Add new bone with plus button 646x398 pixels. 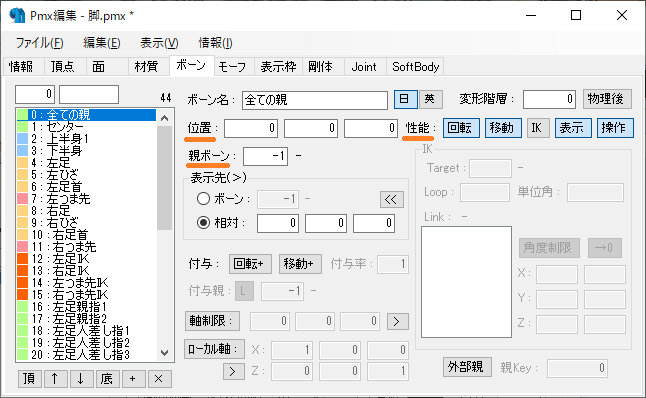pyautogui.click(x=133, y=379)
